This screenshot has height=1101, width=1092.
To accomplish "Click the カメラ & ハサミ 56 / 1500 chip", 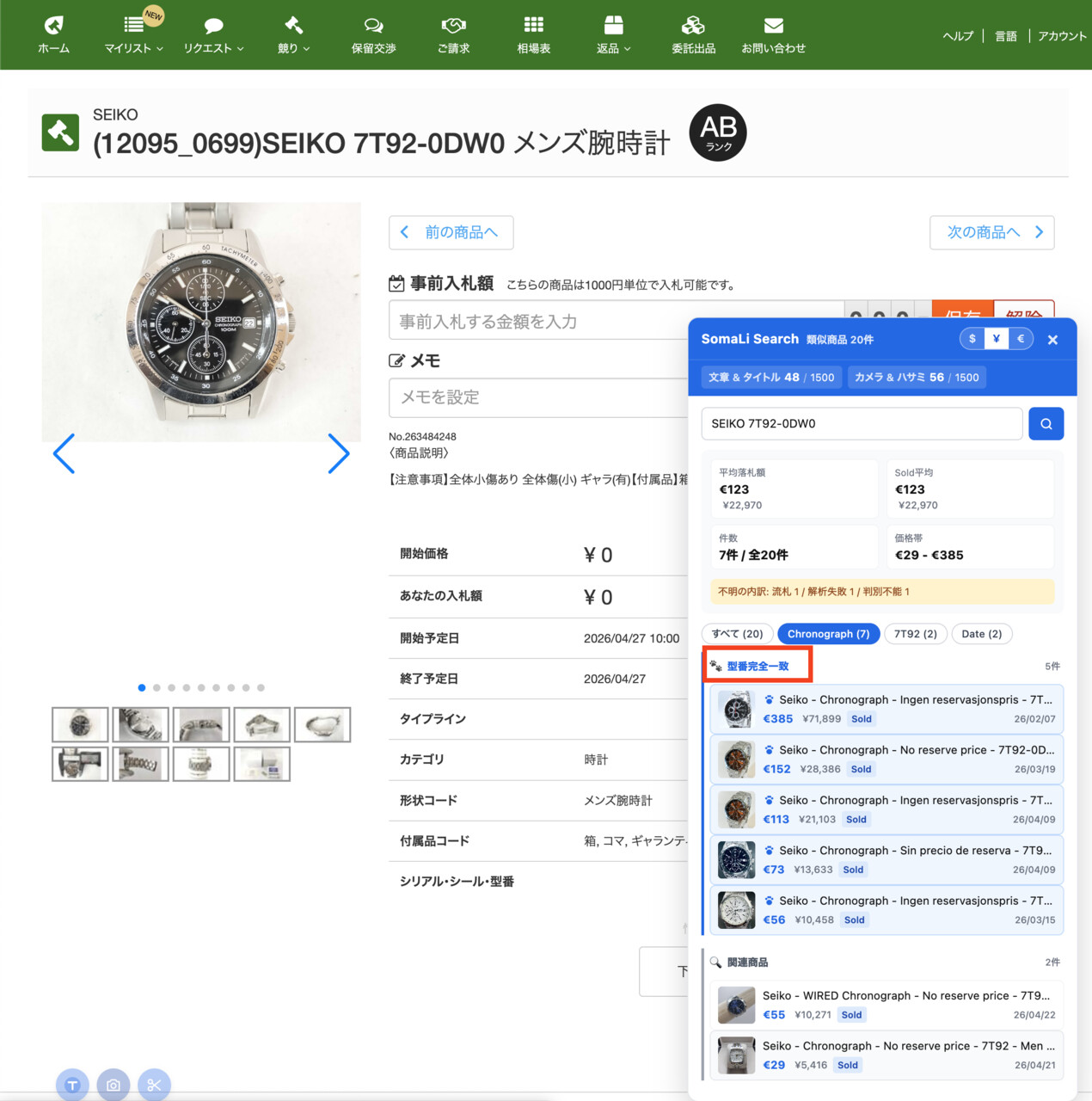I will point(917,377).
